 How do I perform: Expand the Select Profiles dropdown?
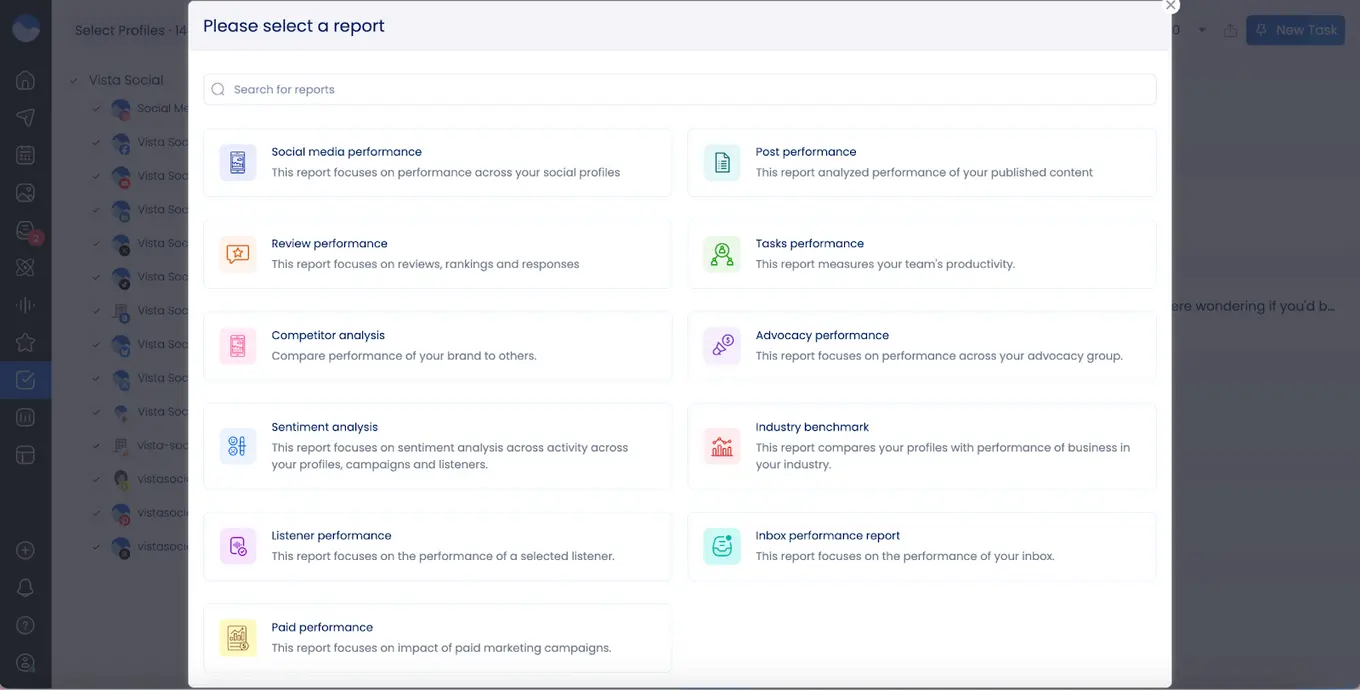(130, 30)
